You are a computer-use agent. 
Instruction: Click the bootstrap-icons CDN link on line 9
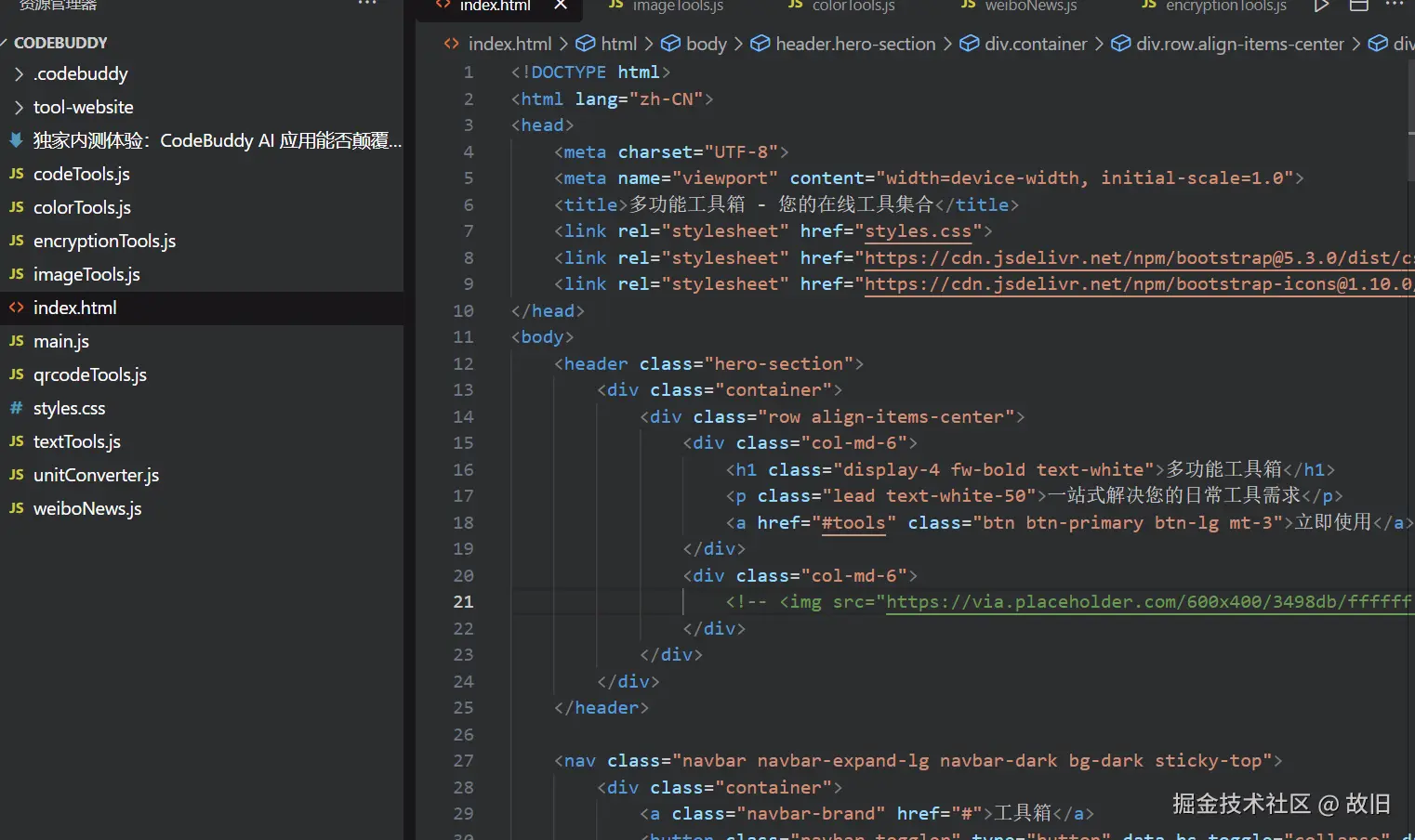pyautogui.click(x=1139, y=284)
